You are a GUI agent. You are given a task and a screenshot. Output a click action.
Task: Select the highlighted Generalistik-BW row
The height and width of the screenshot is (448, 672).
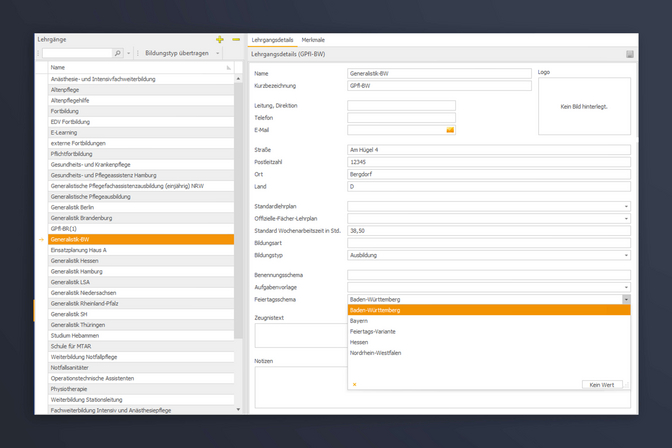pos(141,239)
